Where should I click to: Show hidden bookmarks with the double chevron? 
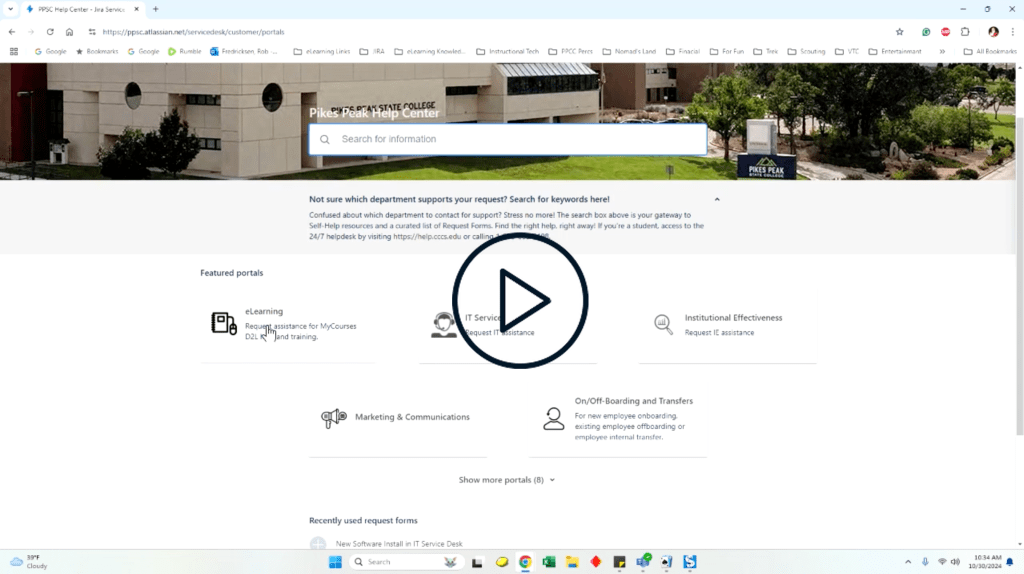(942, 51)
